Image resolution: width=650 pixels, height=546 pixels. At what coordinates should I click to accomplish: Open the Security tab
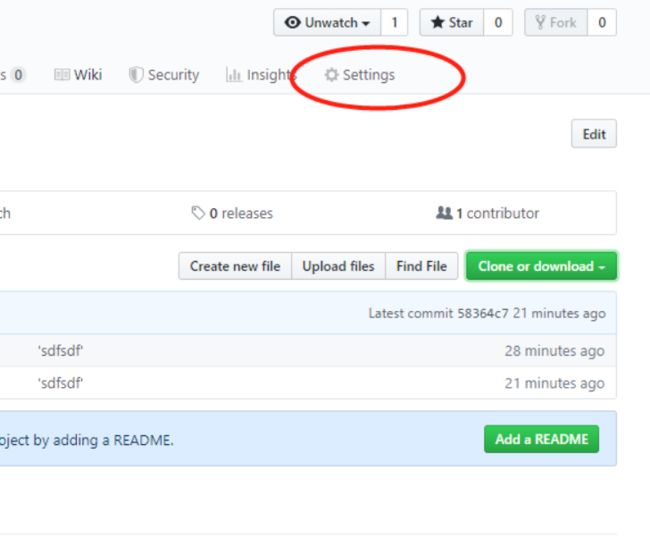(x=164, y=75)
